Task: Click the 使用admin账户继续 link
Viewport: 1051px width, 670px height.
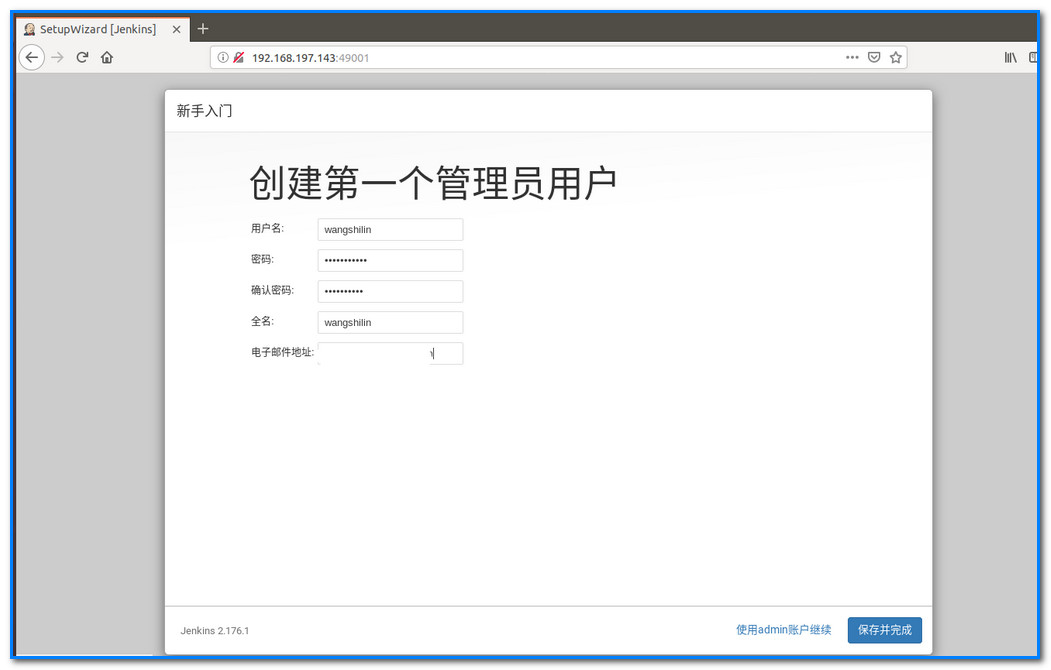Action: pos(784,630)
